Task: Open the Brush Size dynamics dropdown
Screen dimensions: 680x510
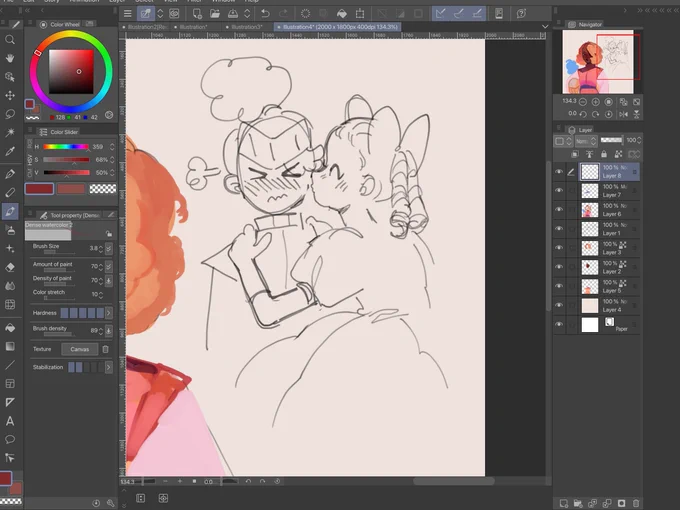Action: point(108,248)
